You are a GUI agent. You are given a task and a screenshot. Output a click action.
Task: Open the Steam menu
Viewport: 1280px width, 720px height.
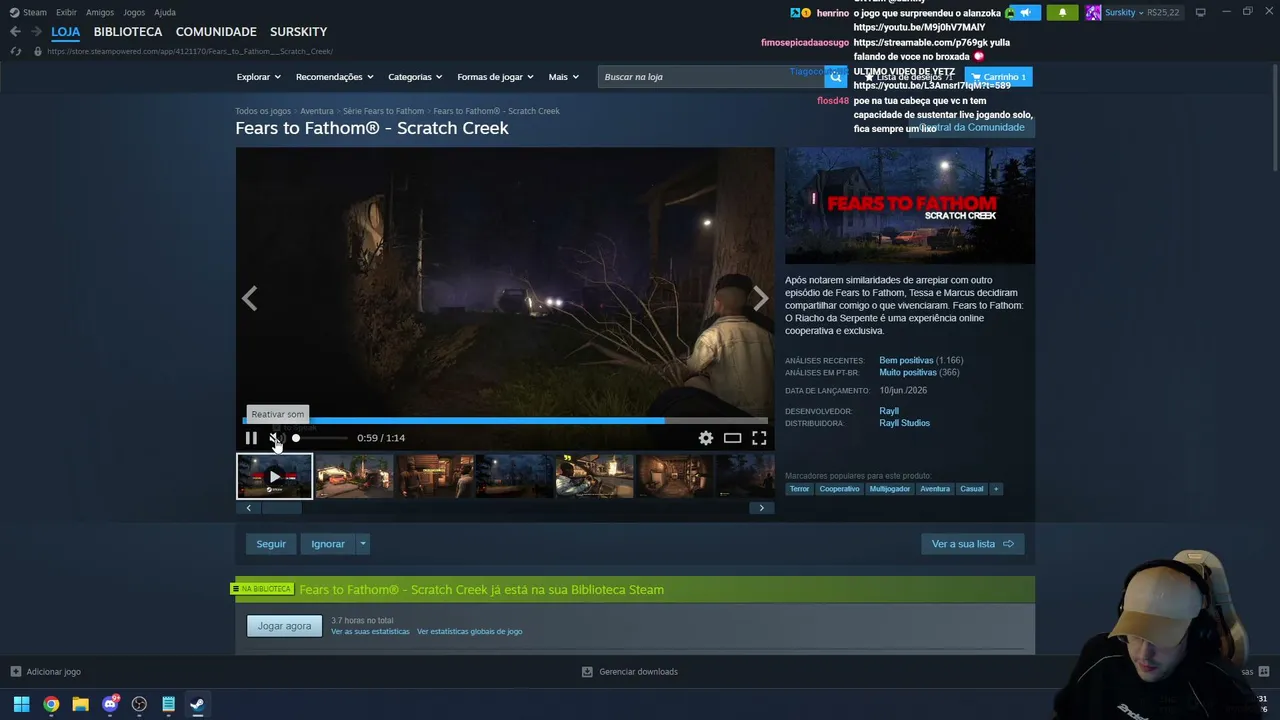pos(28,12)
